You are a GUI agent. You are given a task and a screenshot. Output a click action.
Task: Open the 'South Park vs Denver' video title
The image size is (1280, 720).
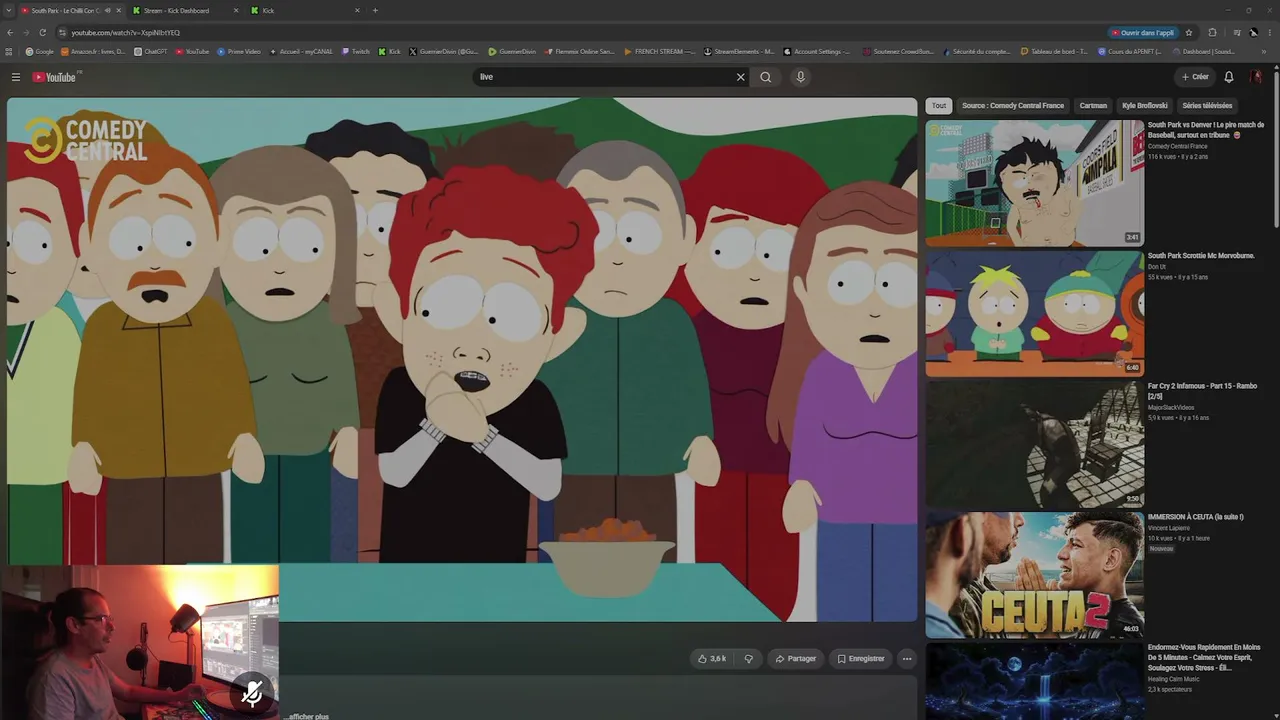click(1206, 130)
